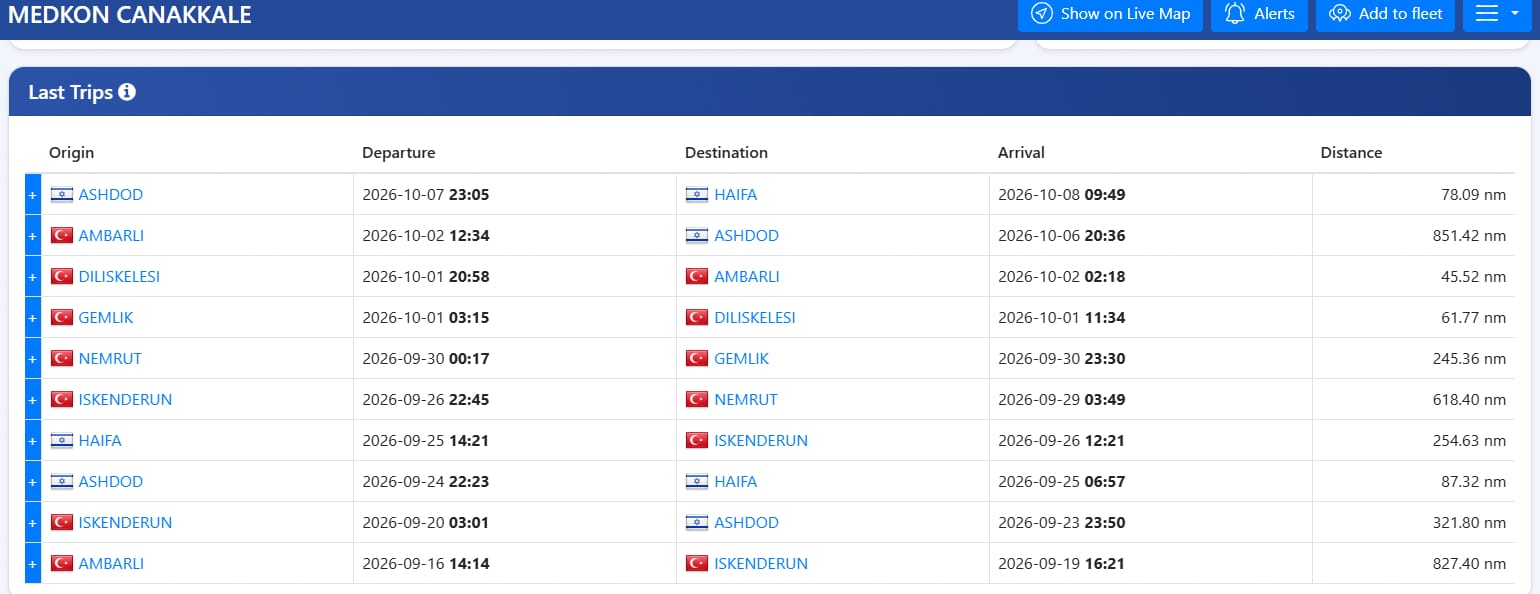Expand the NEMRUT to GEMLIK trip row
1540x594 pixels.
click(32, 359)
